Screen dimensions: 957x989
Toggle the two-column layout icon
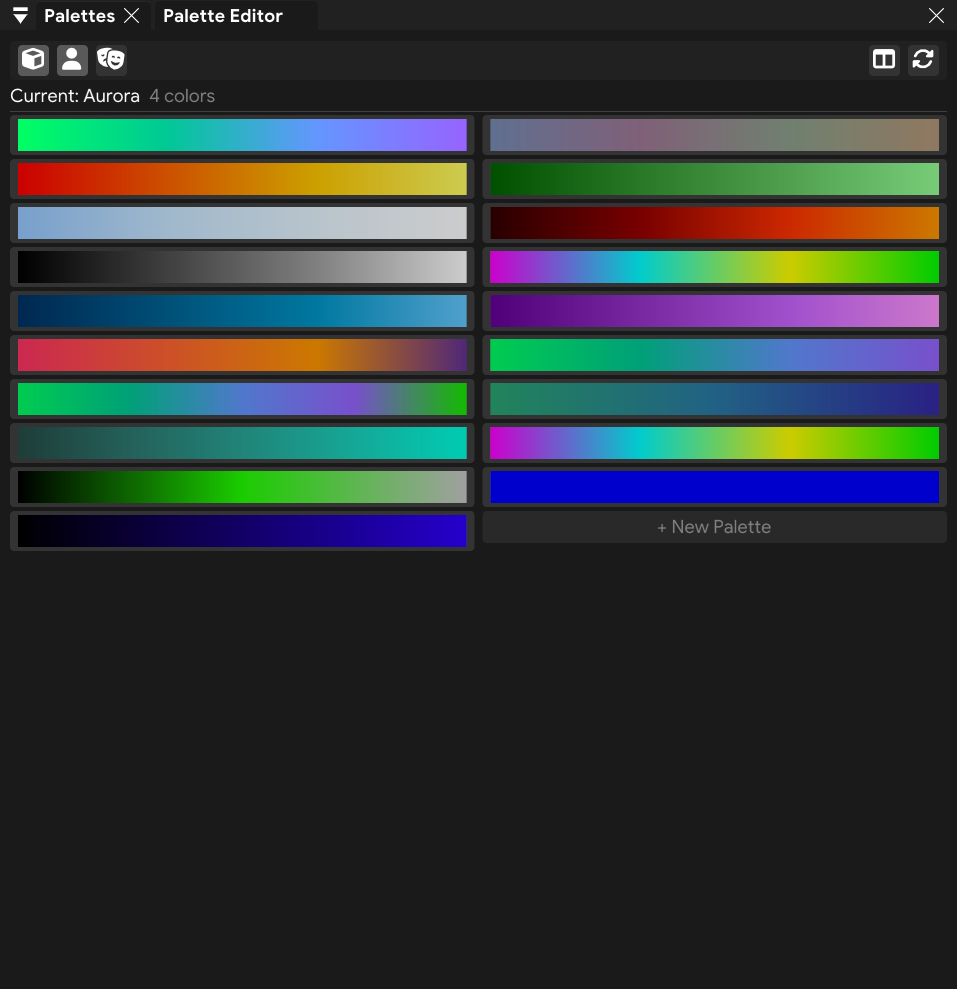tap(884, 60)
